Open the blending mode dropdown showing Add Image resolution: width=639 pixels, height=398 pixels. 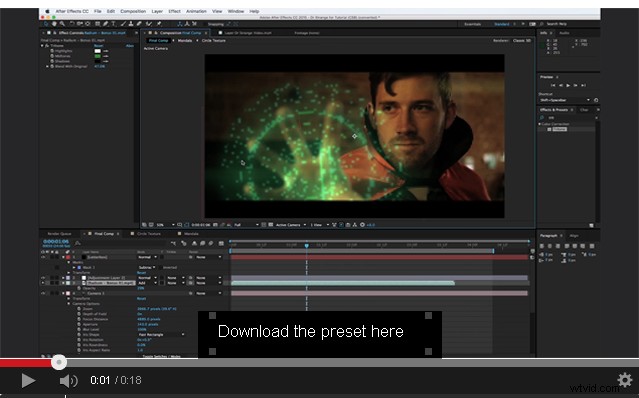click(x=147, y=283)
